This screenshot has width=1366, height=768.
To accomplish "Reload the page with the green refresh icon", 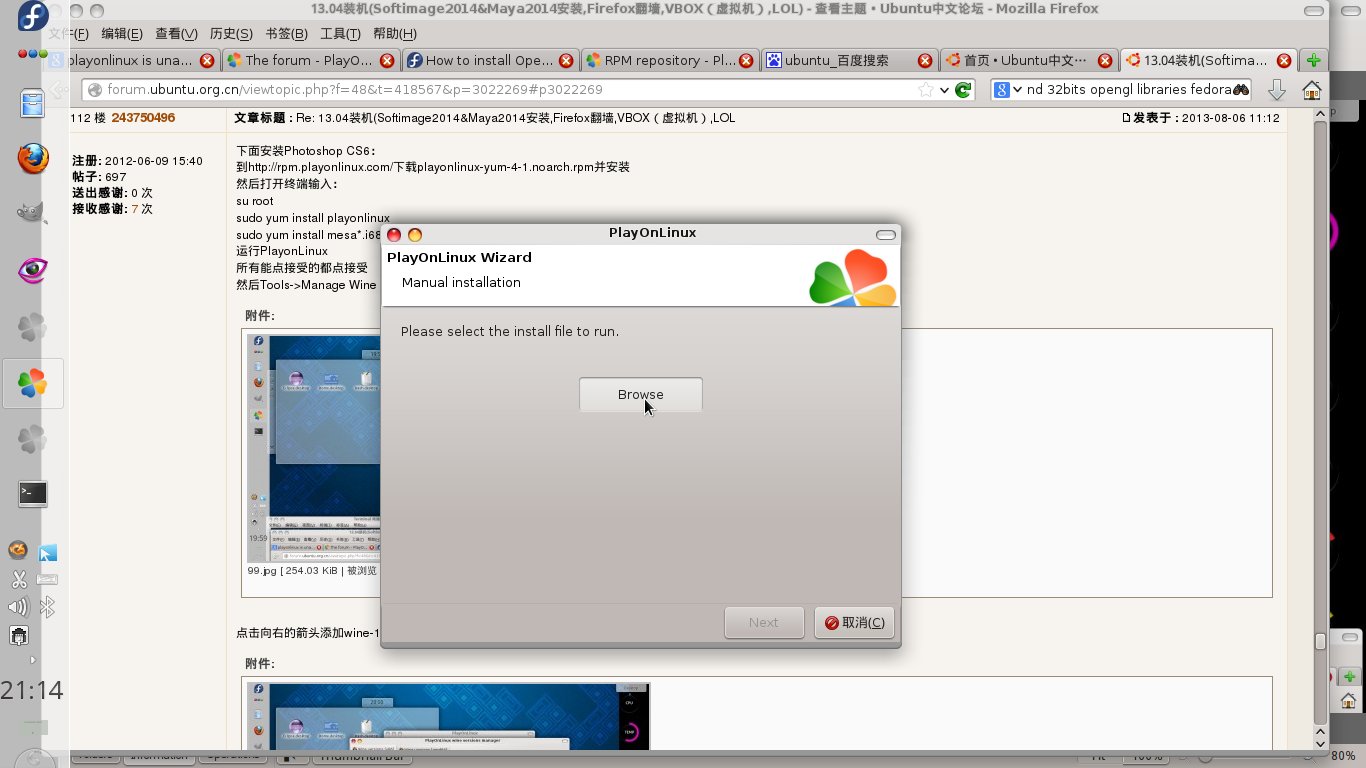I will coord(964,89).
